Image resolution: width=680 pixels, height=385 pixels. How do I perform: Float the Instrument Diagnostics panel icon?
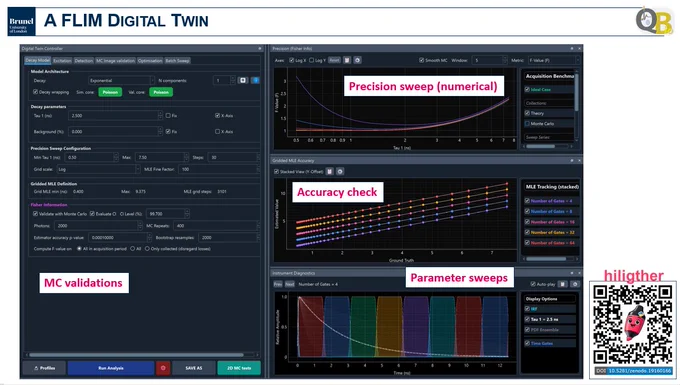(x=572, y=273)
